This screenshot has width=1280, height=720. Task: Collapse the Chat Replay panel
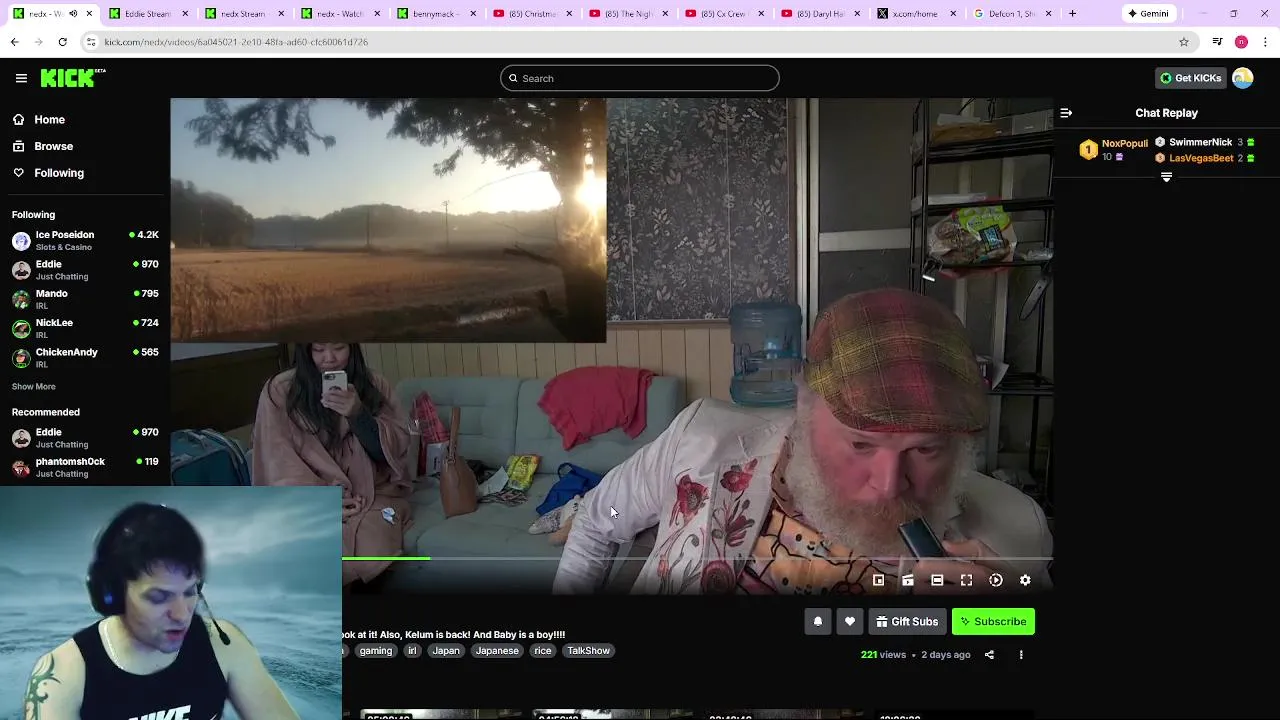click(1066, 113)
